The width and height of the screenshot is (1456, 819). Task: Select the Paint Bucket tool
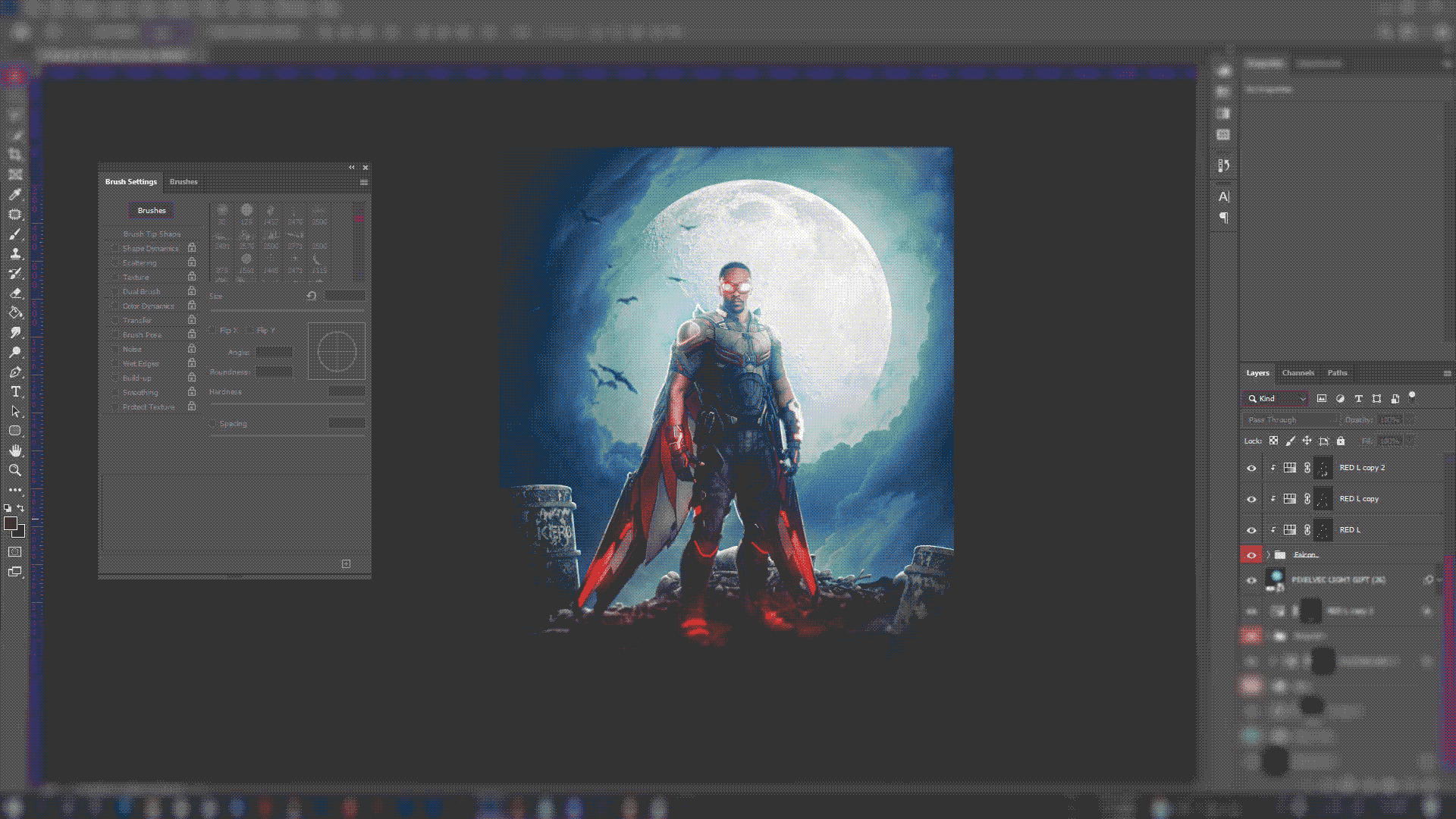[15, 312]
